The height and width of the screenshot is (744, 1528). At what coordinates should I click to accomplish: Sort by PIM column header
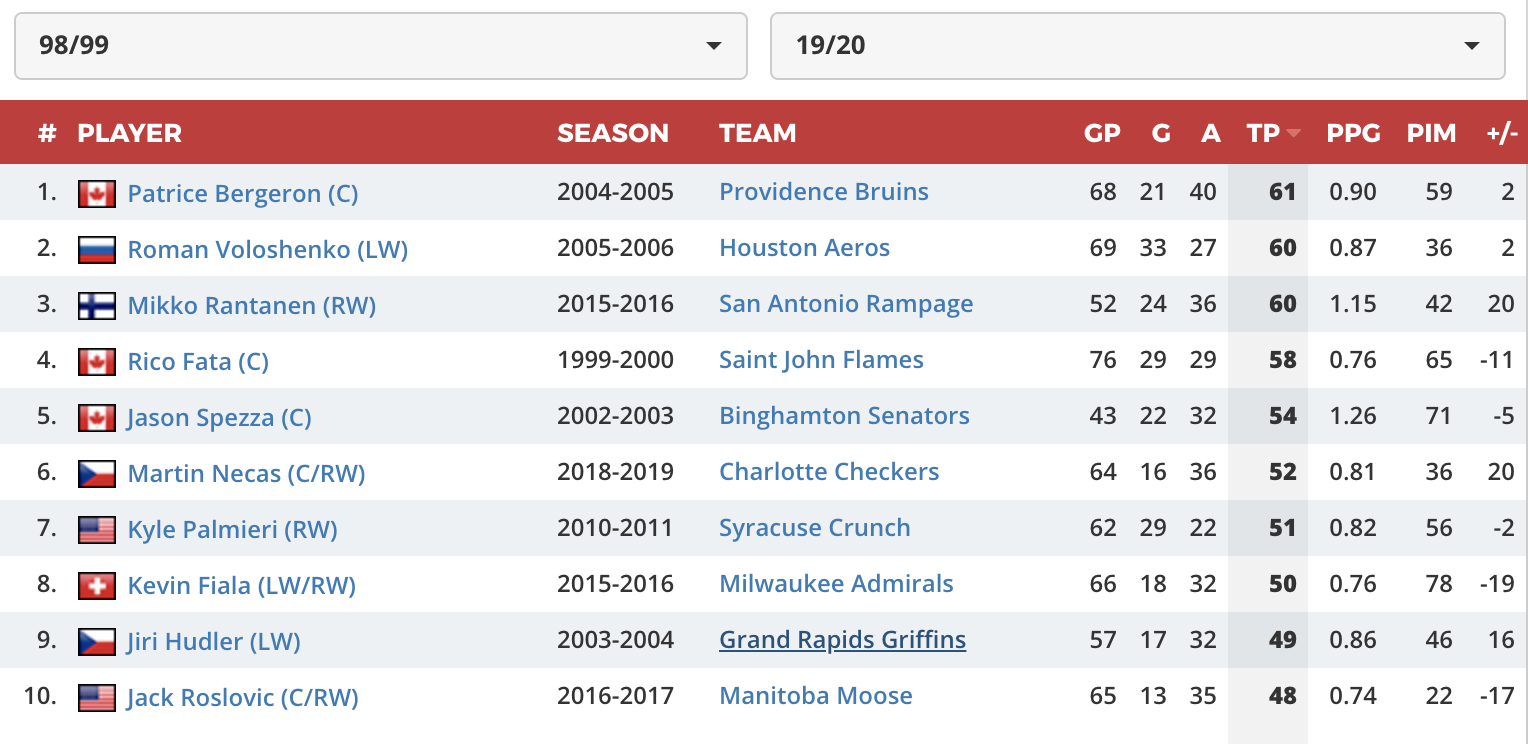pyautogui.click(x=1431, y=133)
